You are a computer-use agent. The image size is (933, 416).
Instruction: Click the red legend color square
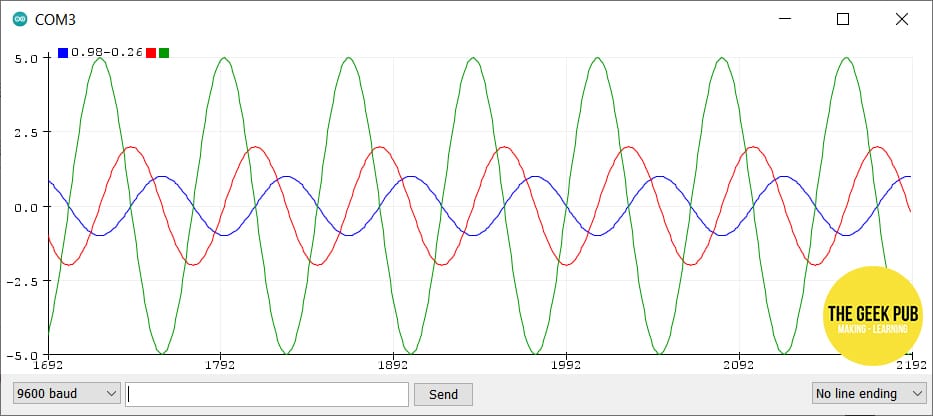coord(151,53)
